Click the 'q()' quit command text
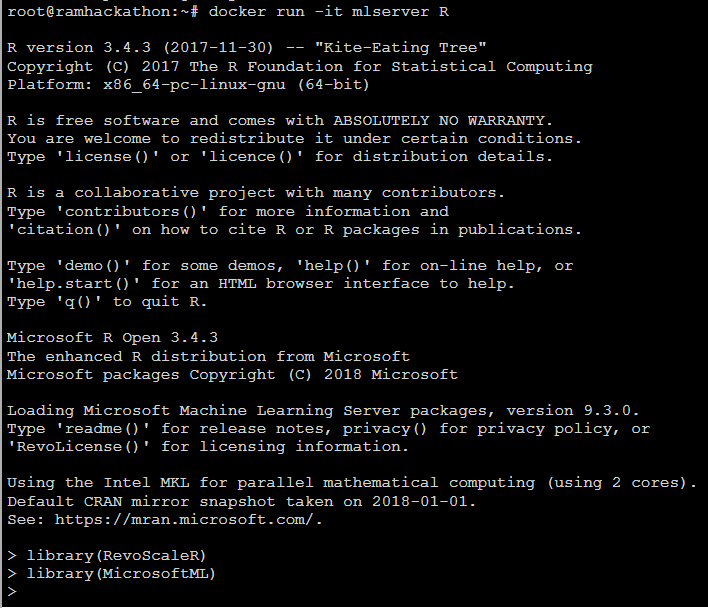The image size is (708, 608). [79, 302]
